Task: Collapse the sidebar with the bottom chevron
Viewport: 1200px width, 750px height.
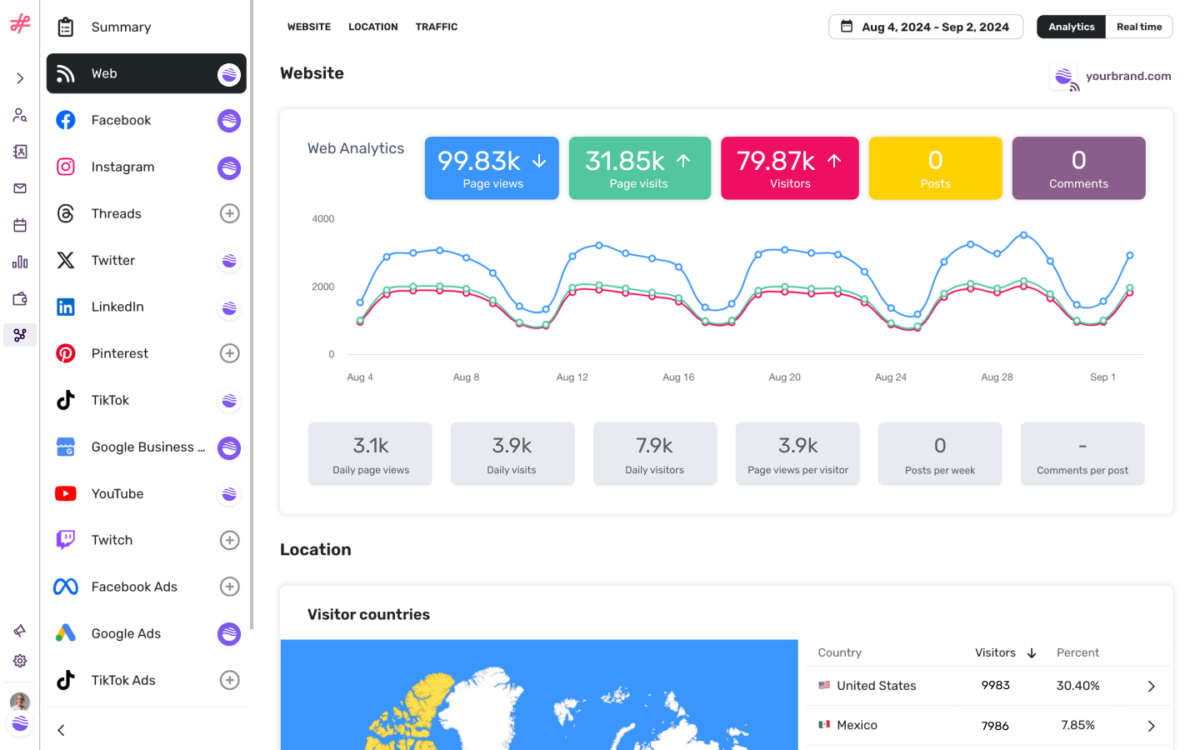Action: (61, 730)
